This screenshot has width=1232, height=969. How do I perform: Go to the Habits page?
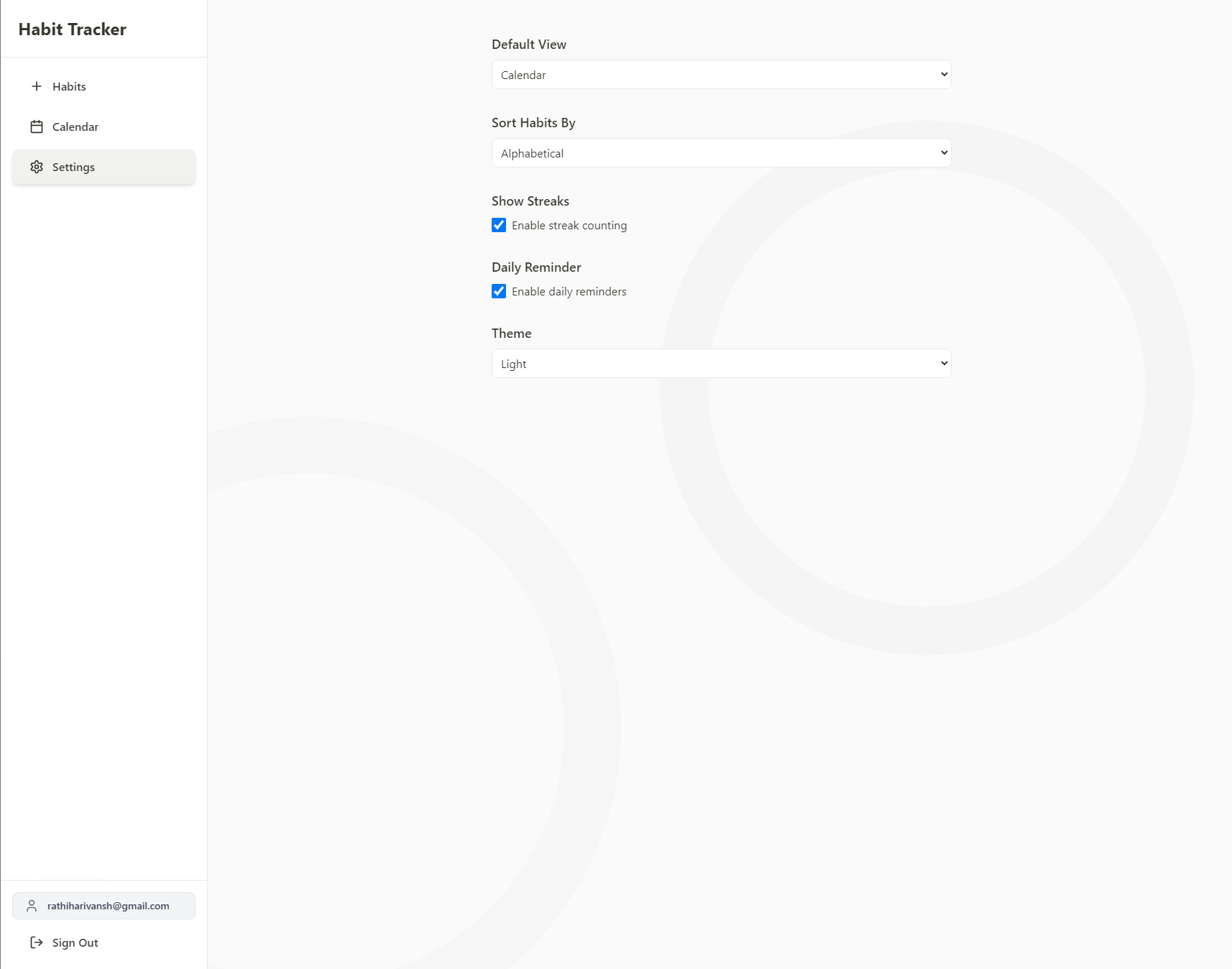[x=69, y=86]
